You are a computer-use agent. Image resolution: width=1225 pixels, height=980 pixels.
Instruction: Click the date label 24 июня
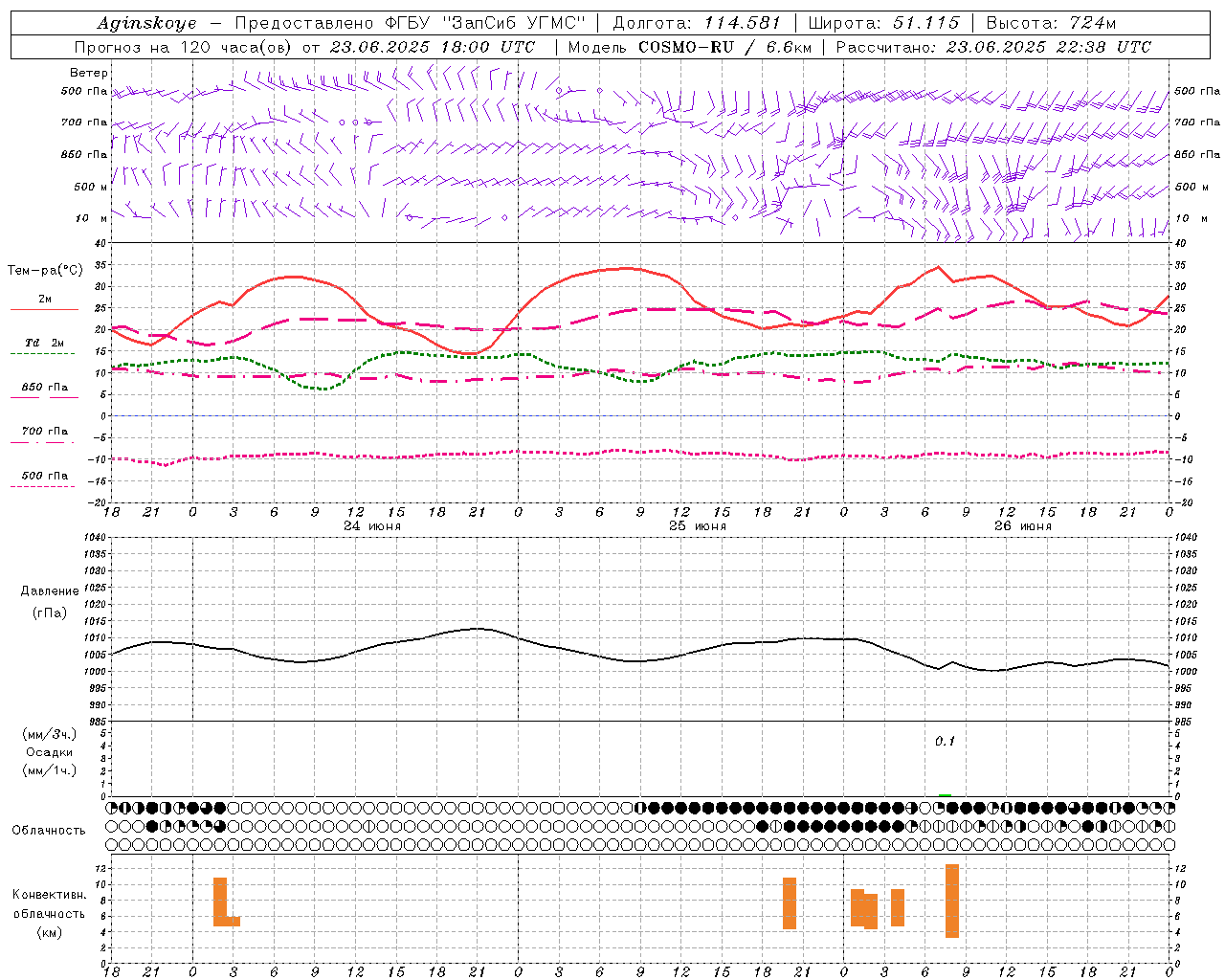pos(372,526)
